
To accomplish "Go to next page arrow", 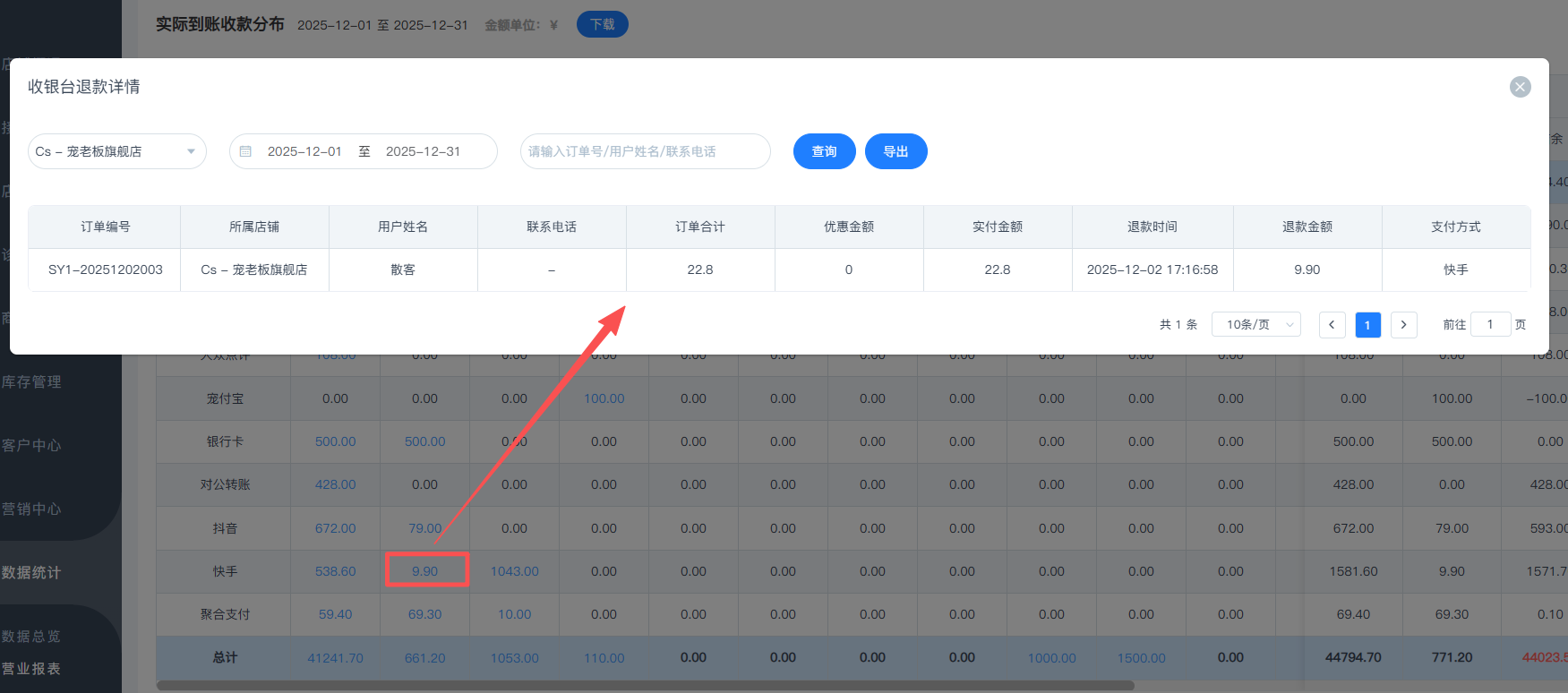I will pos(1403,324).
